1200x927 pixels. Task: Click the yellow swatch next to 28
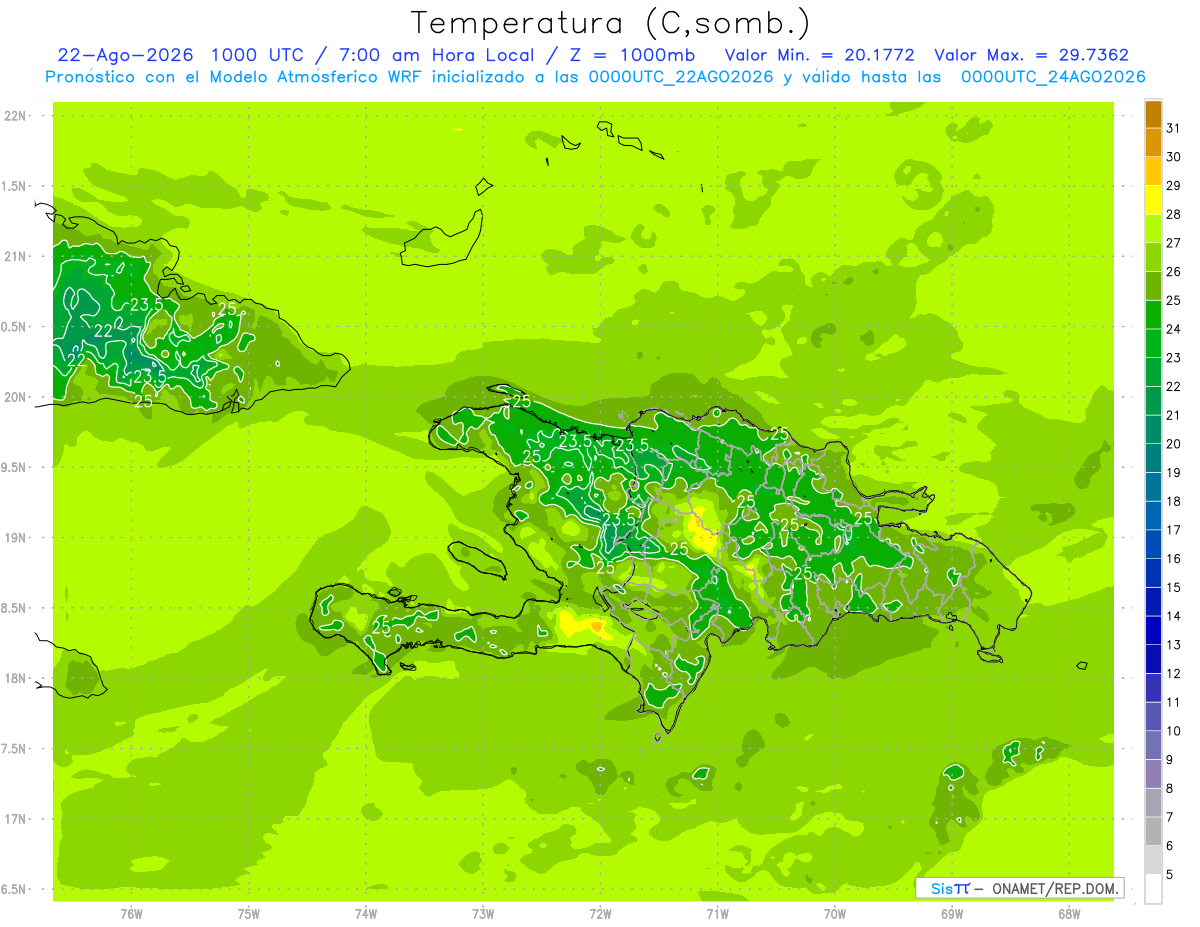1153,200
